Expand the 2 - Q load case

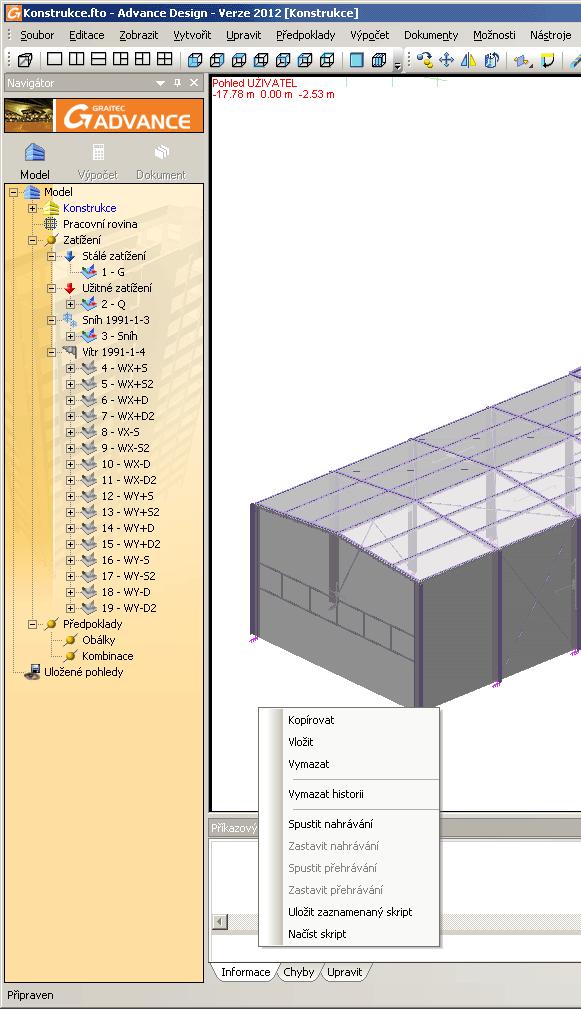(71, 304)
